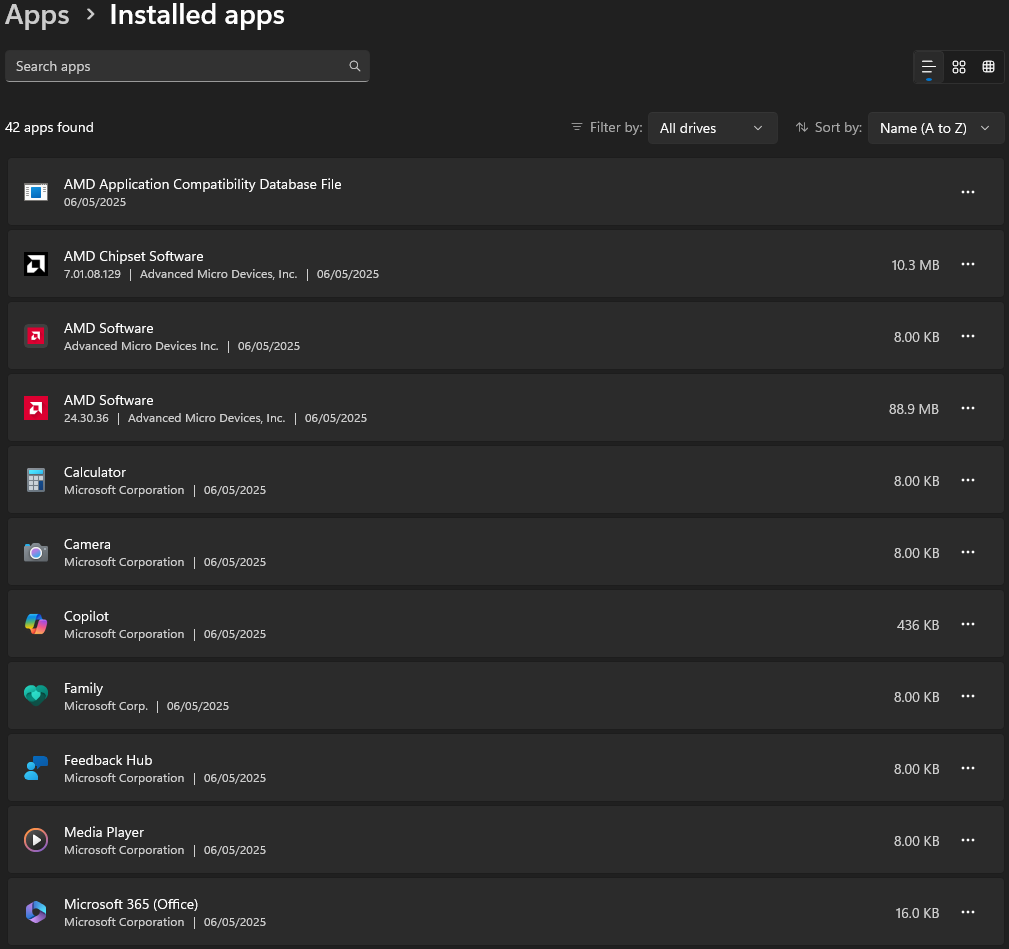Screen dimensions: 1009x949
Task: Click the 88.9 MB size value
Action: point(914,409)
